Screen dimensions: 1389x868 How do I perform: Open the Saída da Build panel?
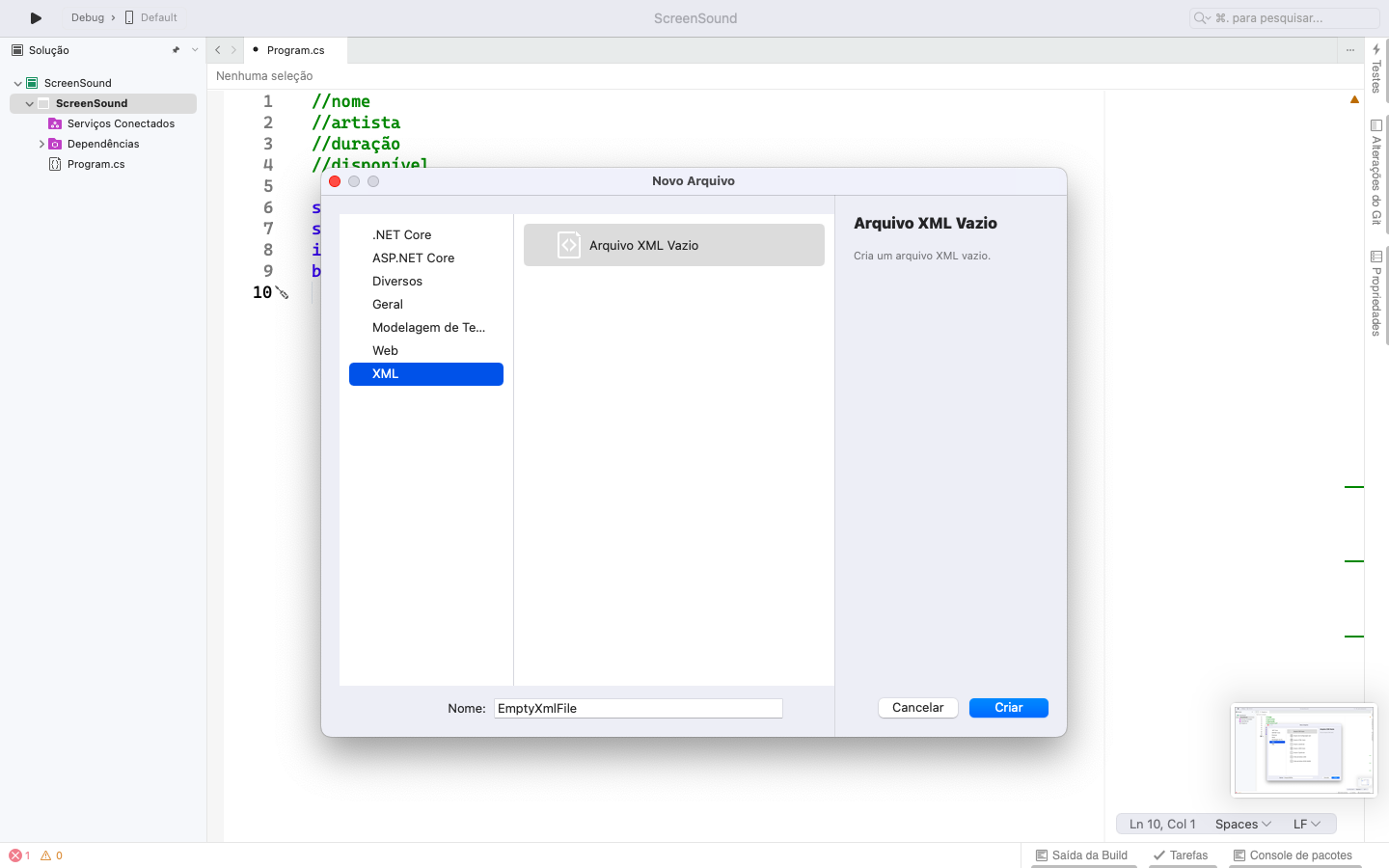[1081, 855]
